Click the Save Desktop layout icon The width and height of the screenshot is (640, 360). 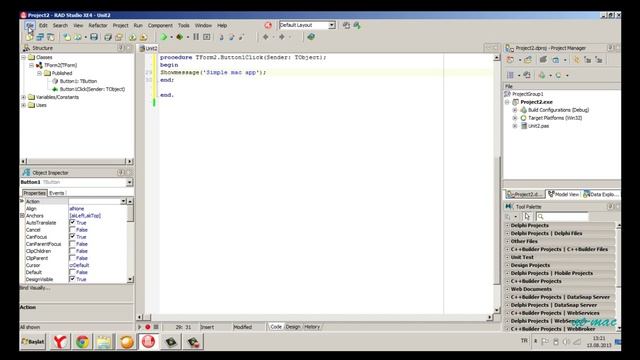click(346, 25)
